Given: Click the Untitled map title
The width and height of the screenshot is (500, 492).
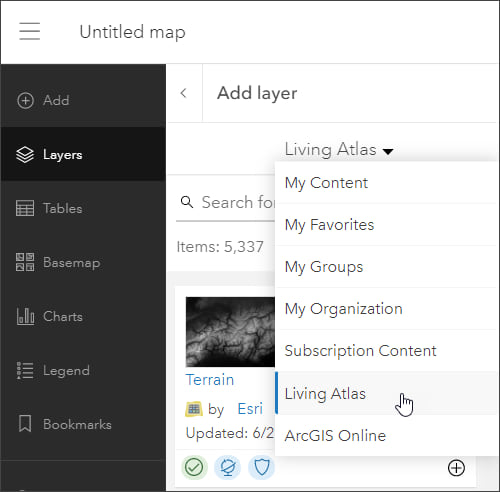Looking at the screenshot, I should [x=132, y=32].
